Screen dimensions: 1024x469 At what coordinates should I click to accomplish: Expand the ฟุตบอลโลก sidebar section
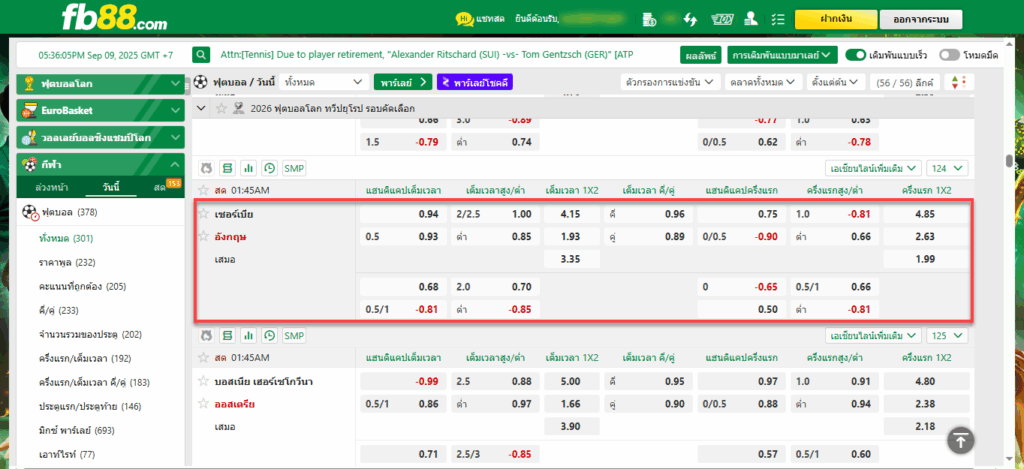101,84
